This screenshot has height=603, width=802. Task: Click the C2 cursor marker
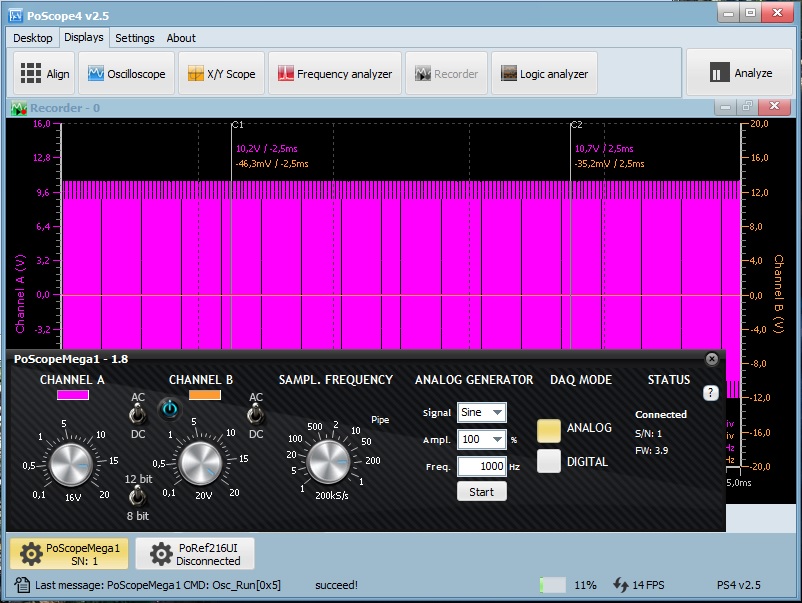pyautogui.click(x=576, y=125)
